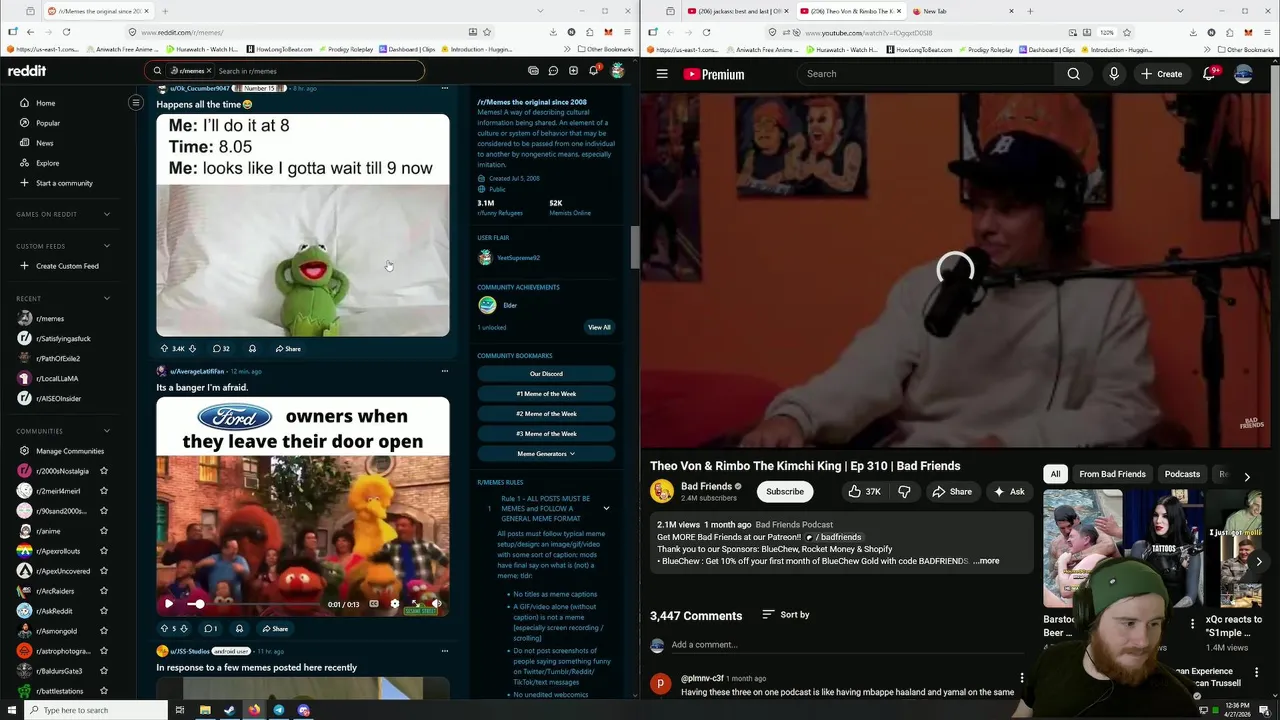Open overflow menu of Ford owners post
Viewport: 1280px width, 720px height.
445,371
